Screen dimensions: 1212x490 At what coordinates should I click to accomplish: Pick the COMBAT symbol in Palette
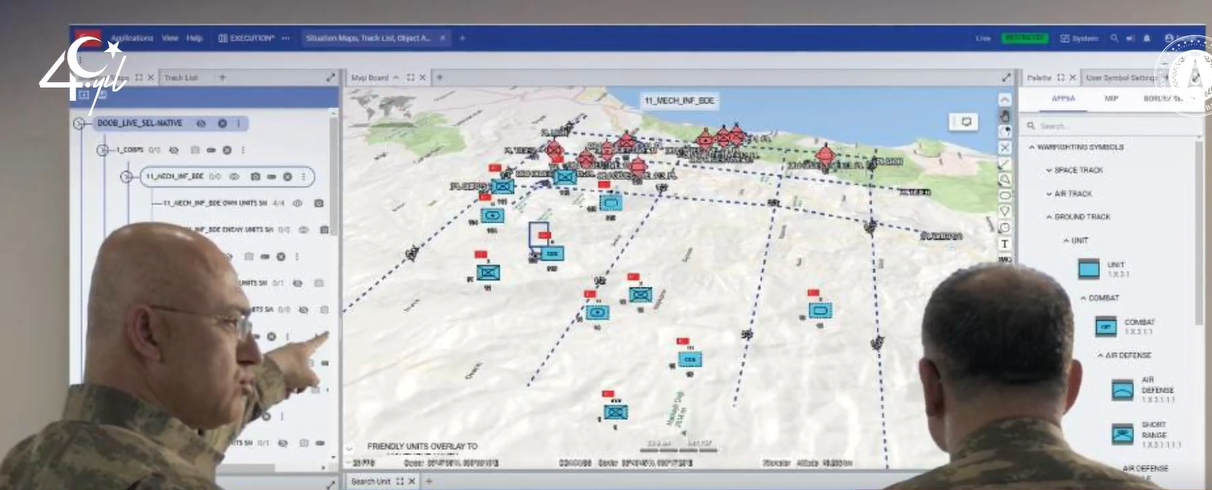pyautogui.click(x=1106, y=326)
